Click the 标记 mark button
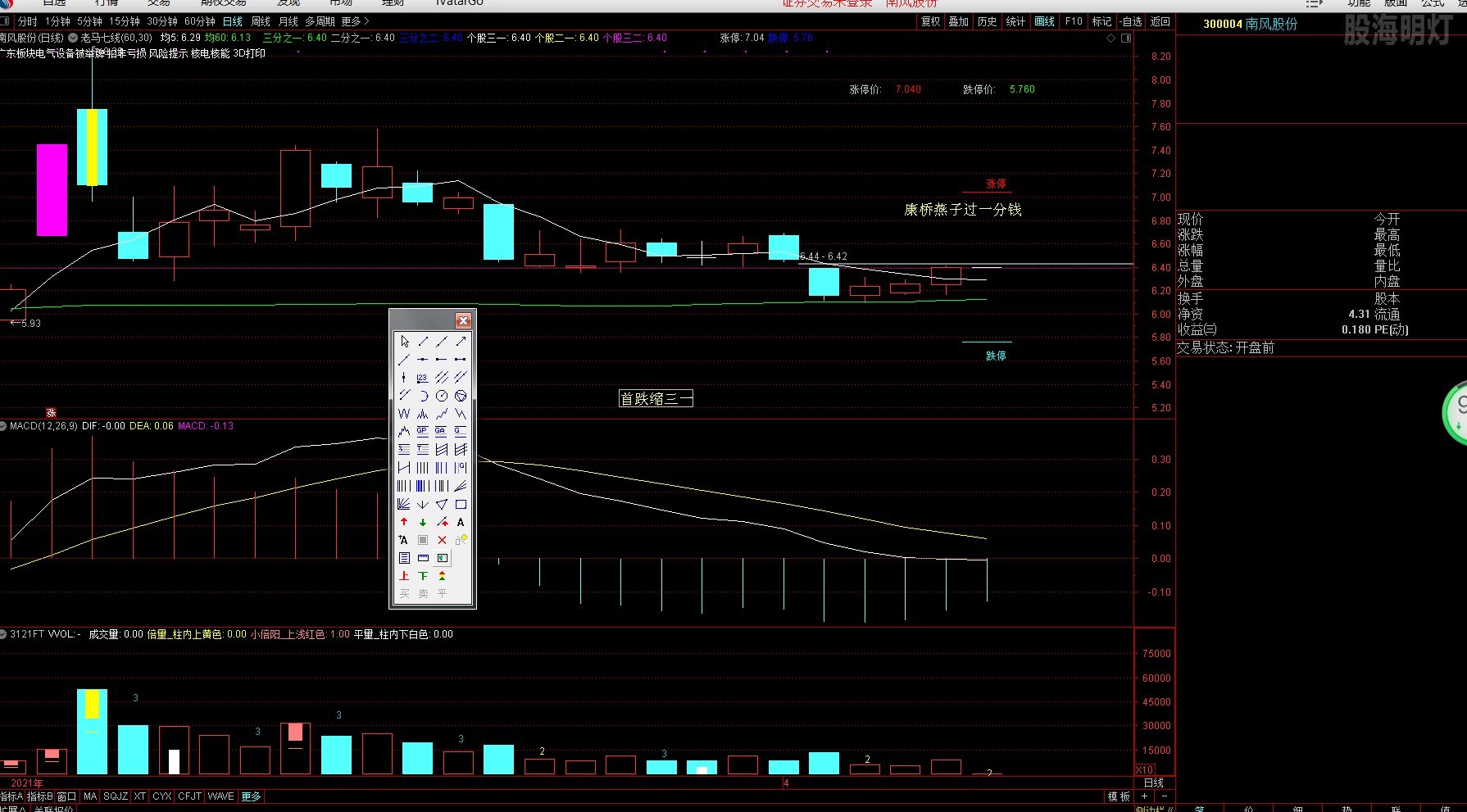 [1102, 21]
